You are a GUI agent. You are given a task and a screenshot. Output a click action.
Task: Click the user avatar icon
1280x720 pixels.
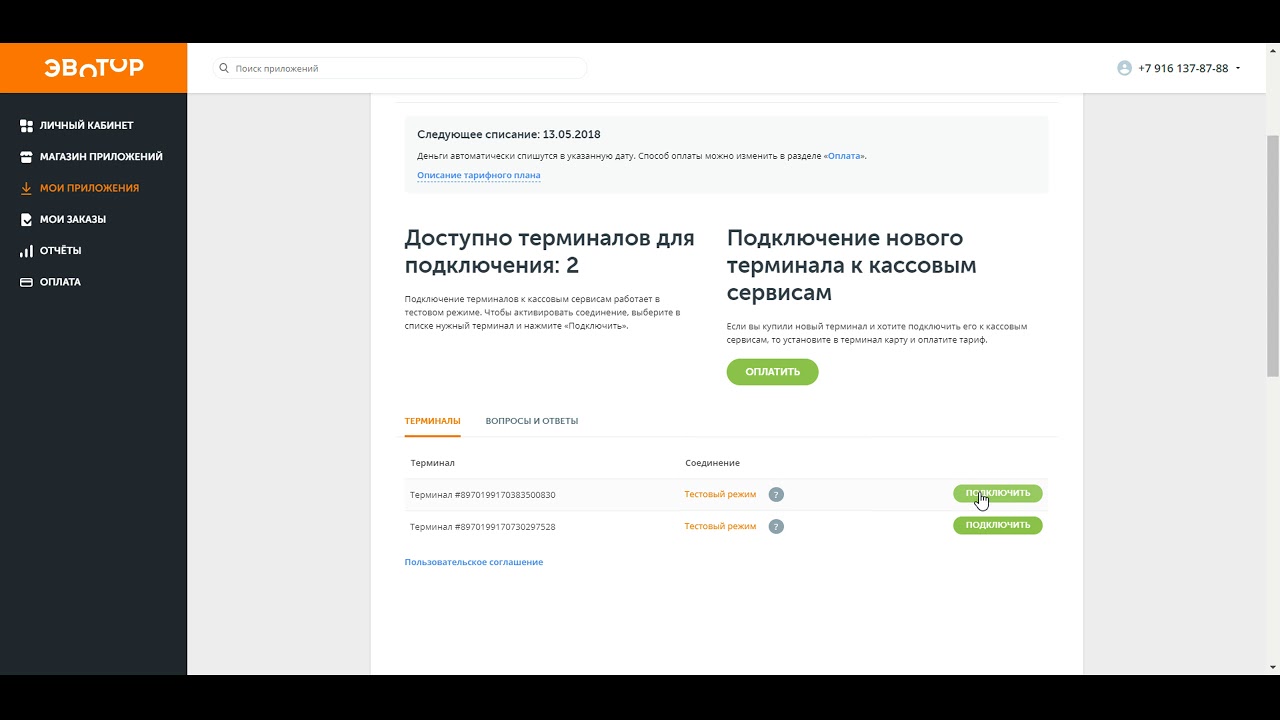(1124, 68)
